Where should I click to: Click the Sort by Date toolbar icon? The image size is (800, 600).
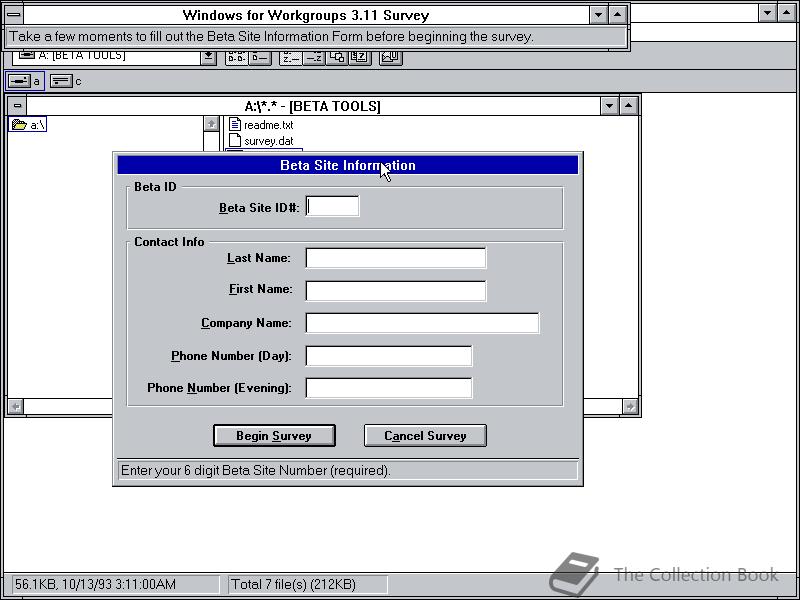(x=360, y=57)
